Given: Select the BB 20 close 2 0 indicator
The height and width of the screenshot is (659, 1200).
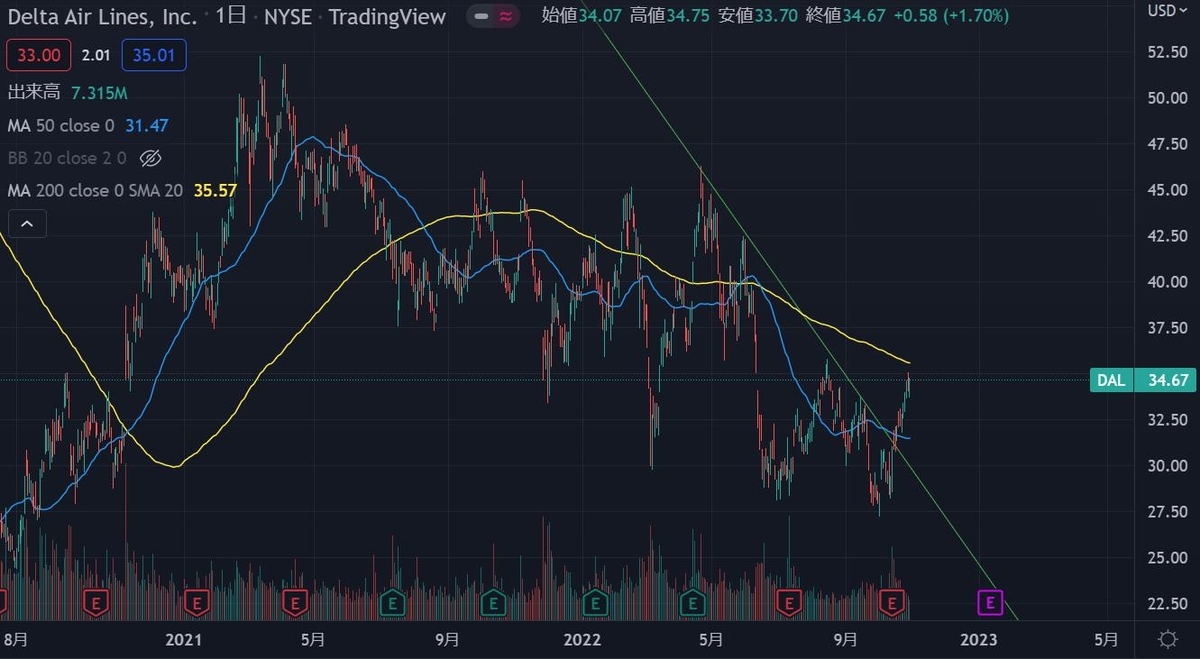Looking at the screenshot, I should [x=67, y=158].
